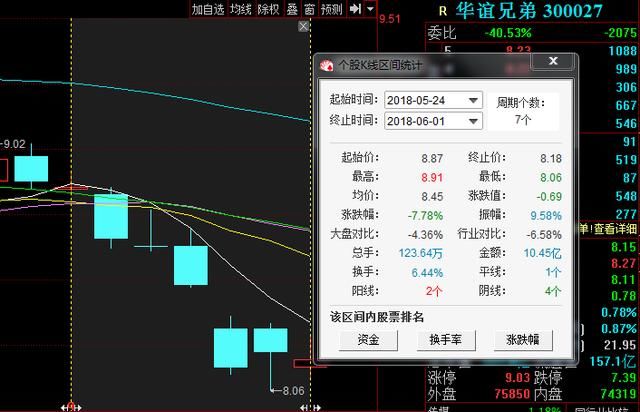The width and height of the screenshot is (640, 412).
Task: Close the 个股K线区间统计 dialog
Action: [x=553, y=61]
